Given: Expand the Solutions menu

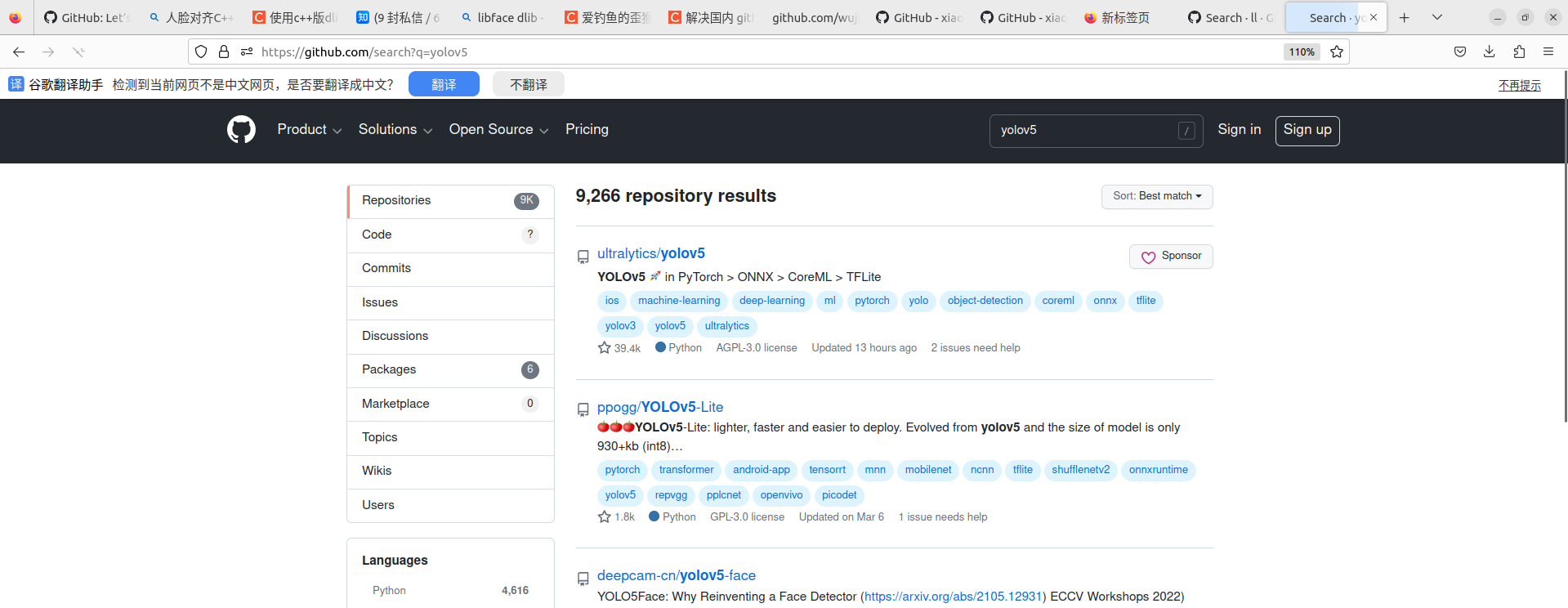Looking at the screenshot, I should pyautogui.click(x=395, y=130).
